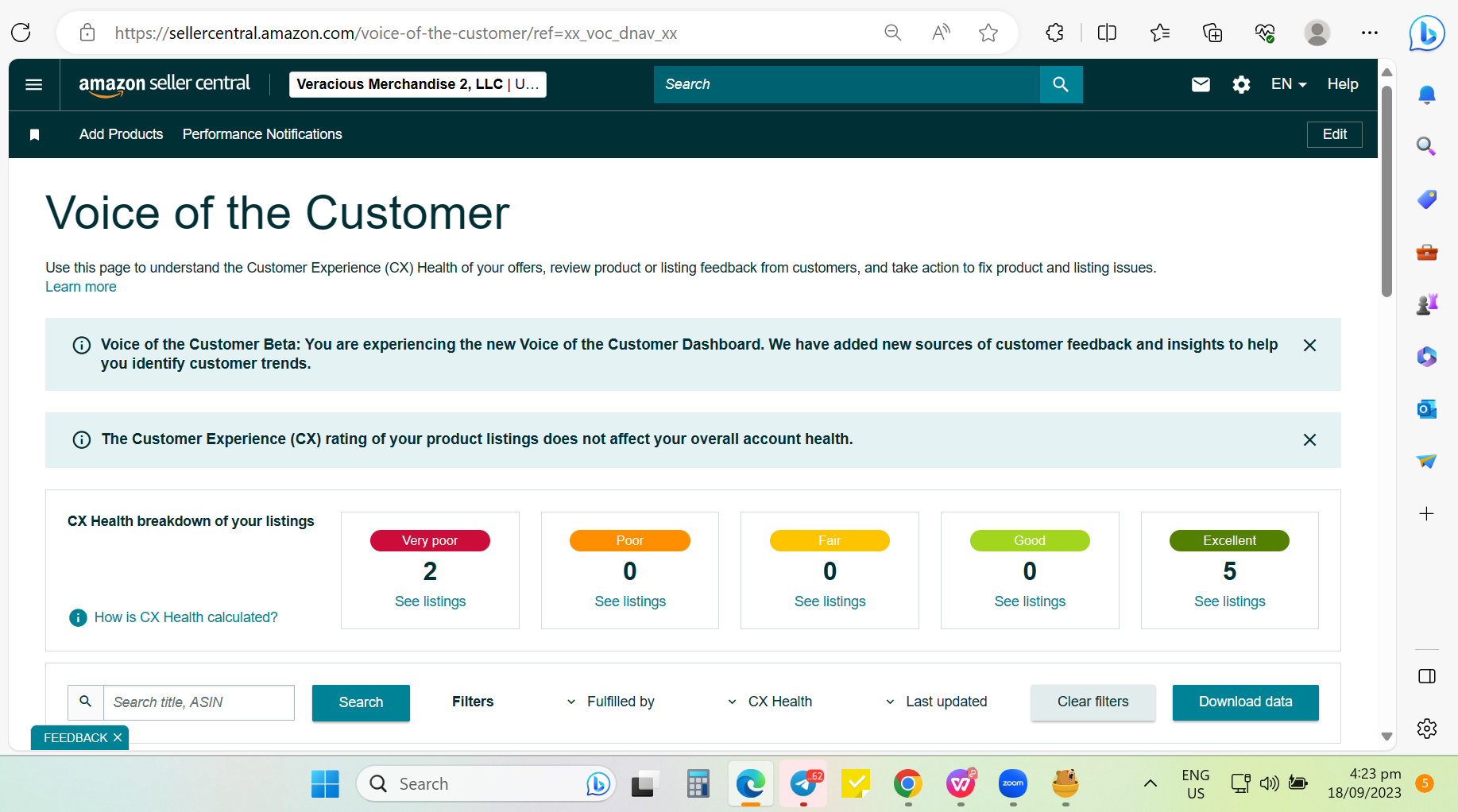Click the teal Search button next to the ASIN field
Image resolution: width=1458 pixels, height=812 pixels.
point(361,702)
